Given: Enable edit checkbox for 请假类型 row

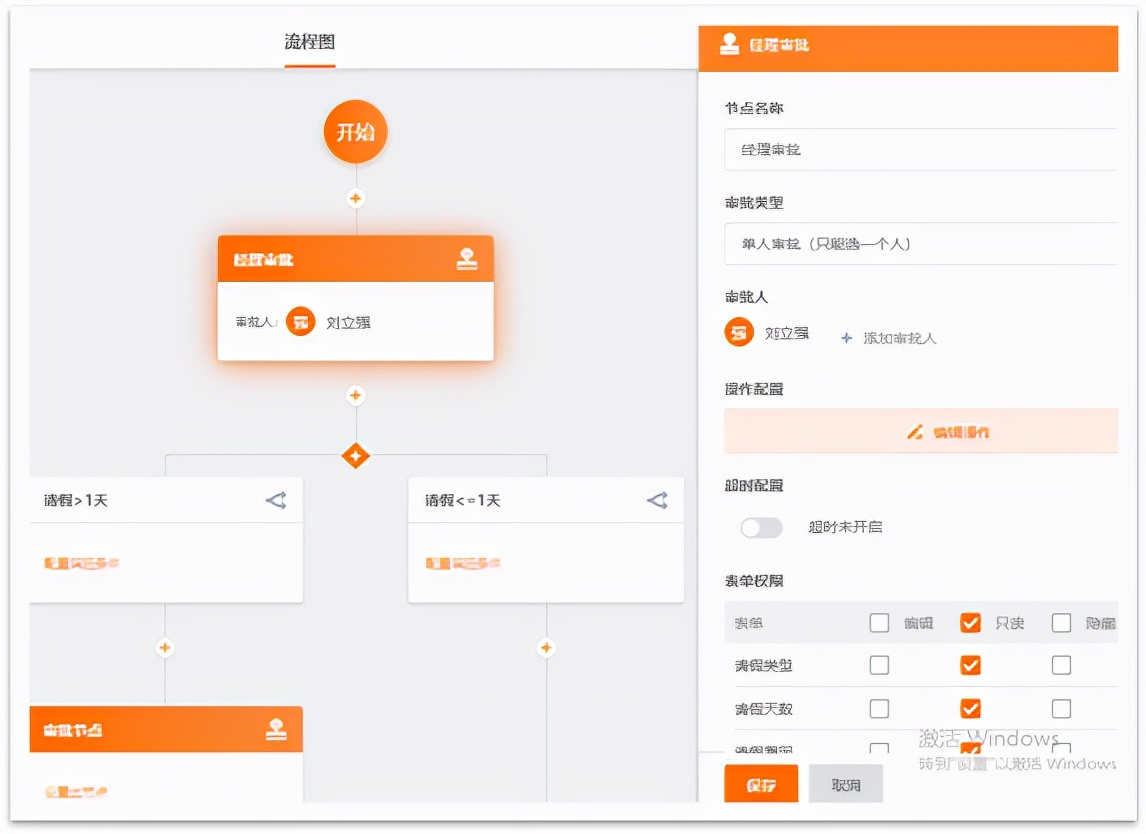Looking at the screenshot, I should tap(879, 665).
